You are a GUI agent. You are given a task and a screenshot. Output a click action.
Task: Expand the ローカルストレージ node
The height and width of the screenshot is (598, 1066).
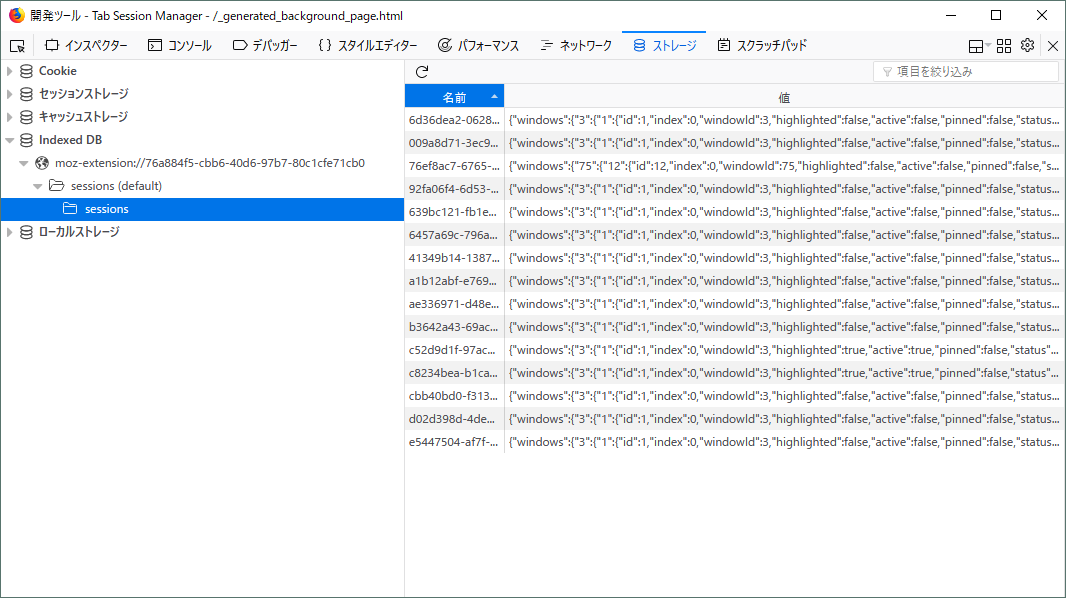point(10,232)
